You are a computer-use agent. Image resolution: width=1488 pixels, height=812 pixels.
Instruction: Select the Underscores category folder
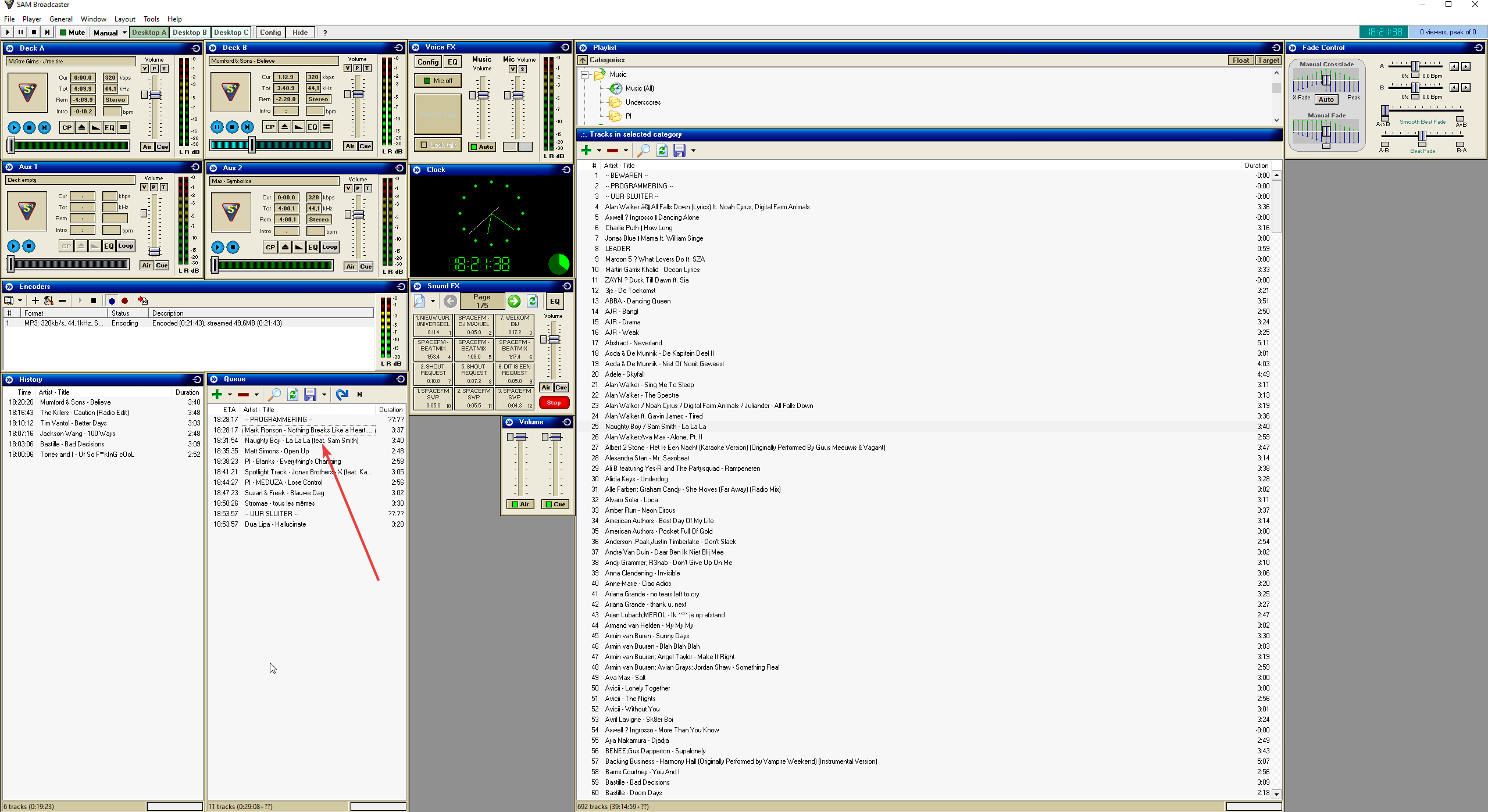coord(643,102)
